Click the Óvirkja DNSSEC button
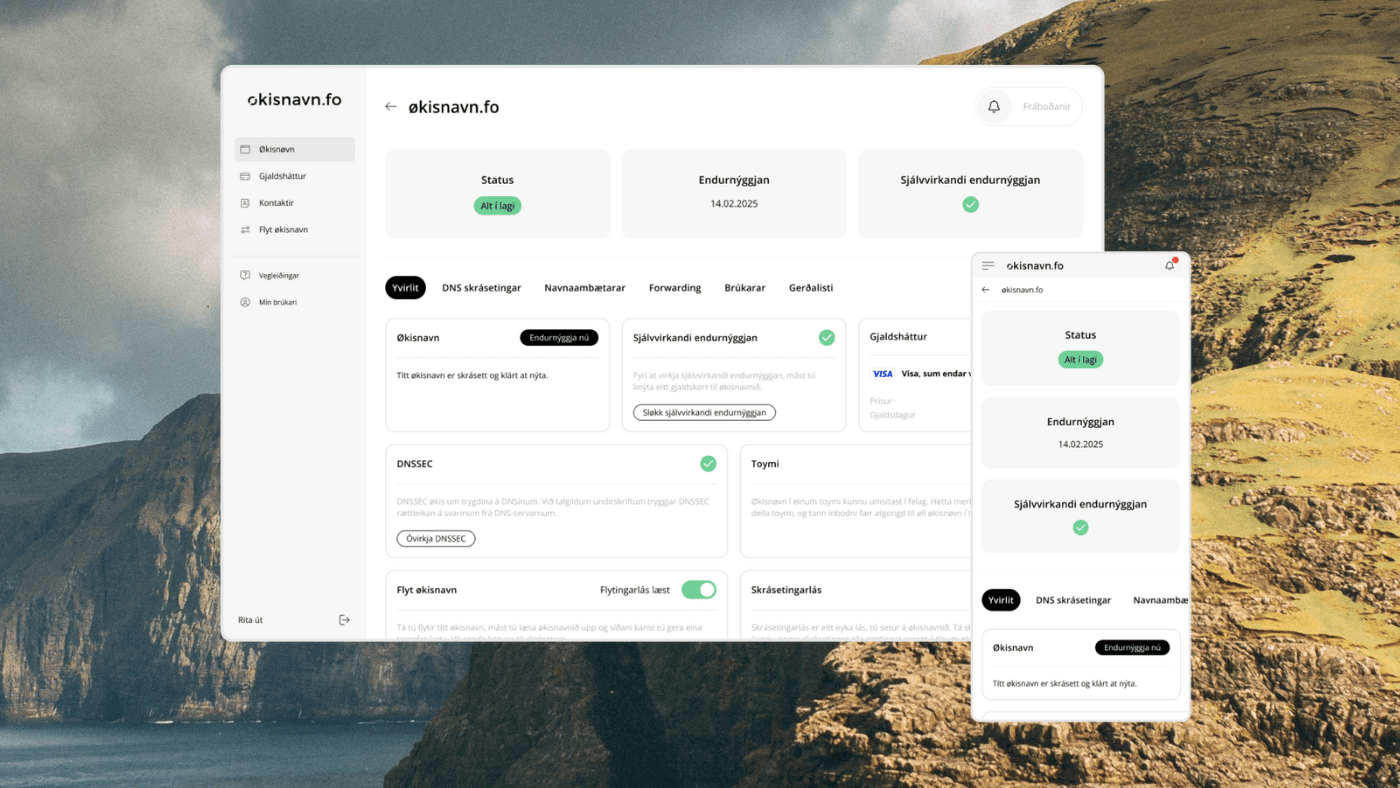The image size is (1400, 788). coord(436,539)
